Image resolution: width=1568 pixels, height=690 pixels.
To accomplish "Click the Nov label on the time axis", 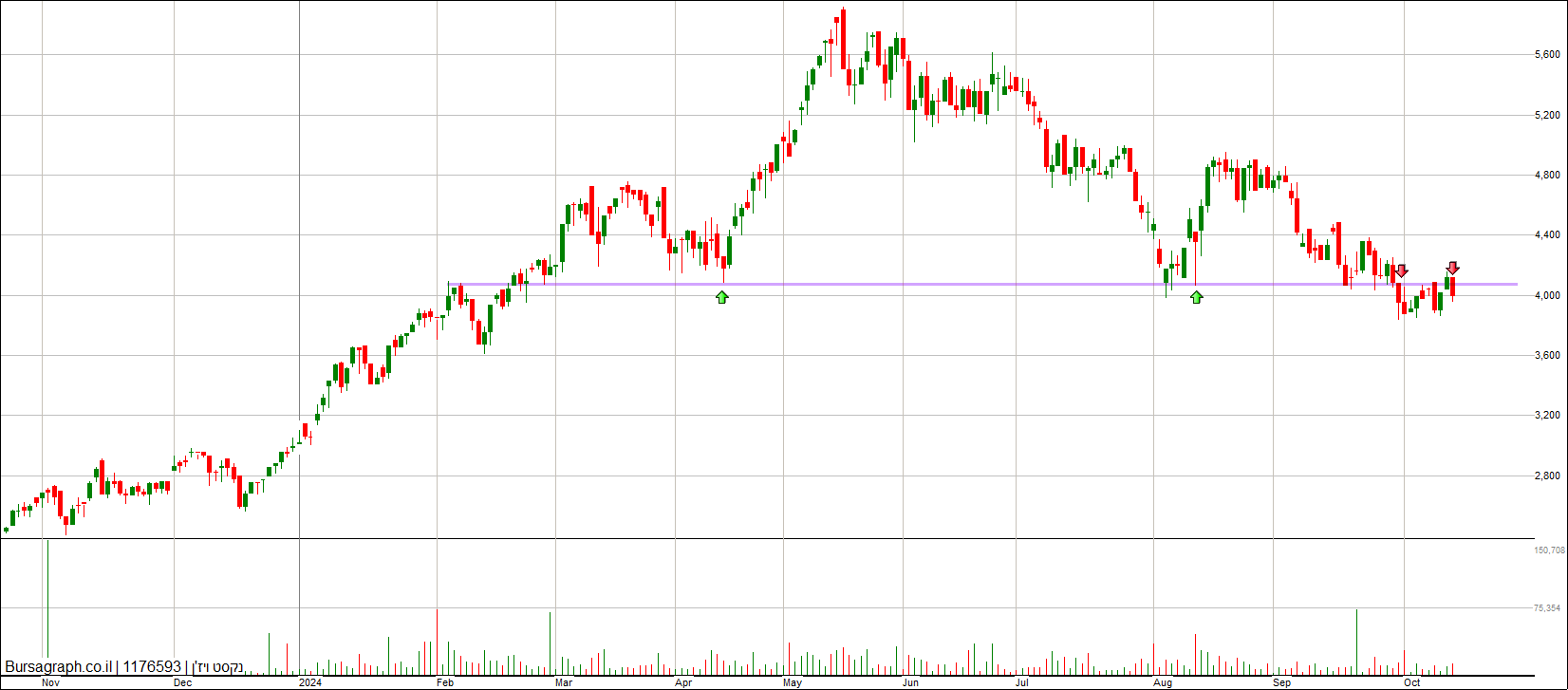I will coord(51,682).
